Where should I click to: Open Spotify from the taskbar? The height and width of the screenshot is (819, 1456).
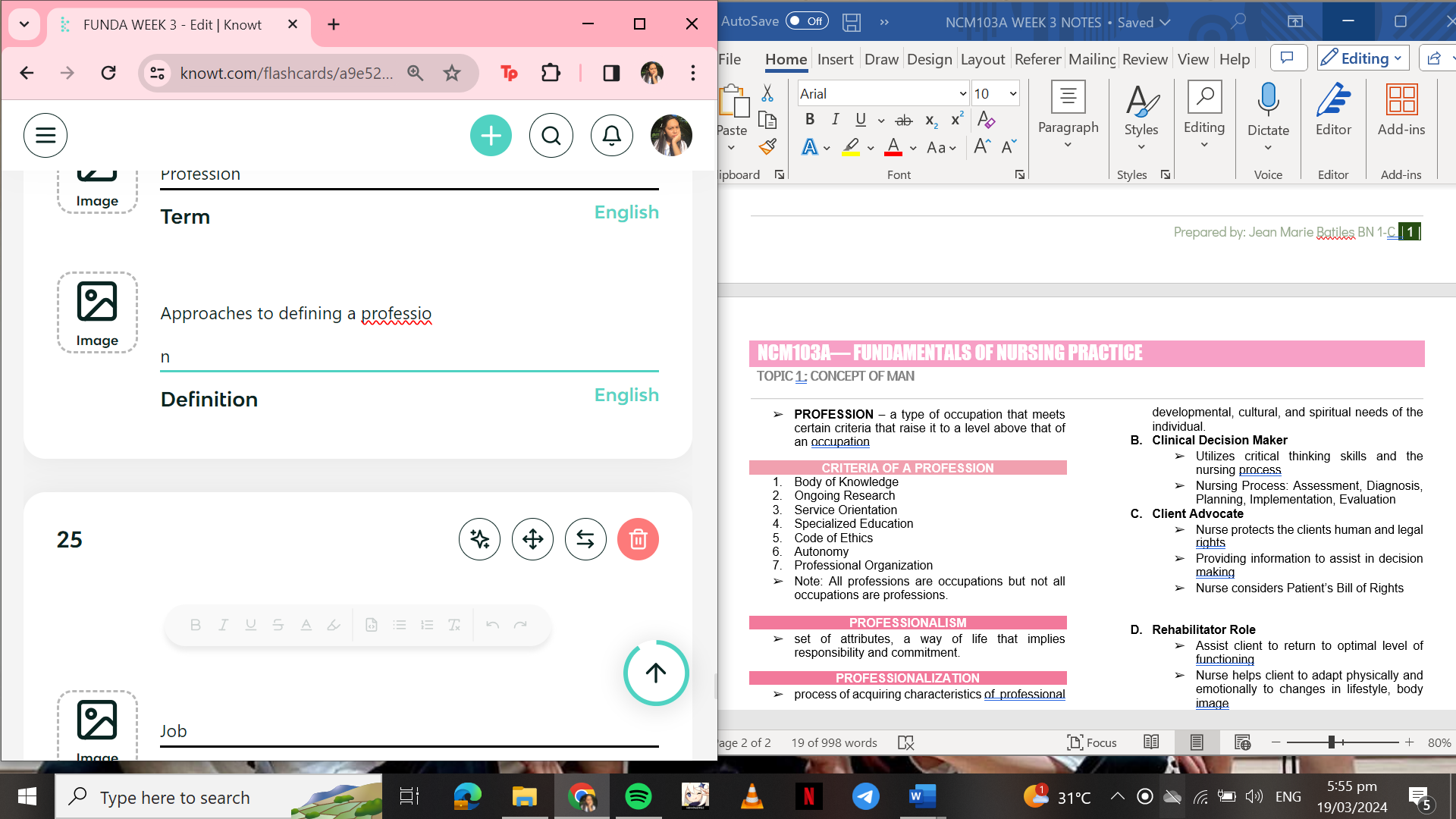tap(638, 796)
